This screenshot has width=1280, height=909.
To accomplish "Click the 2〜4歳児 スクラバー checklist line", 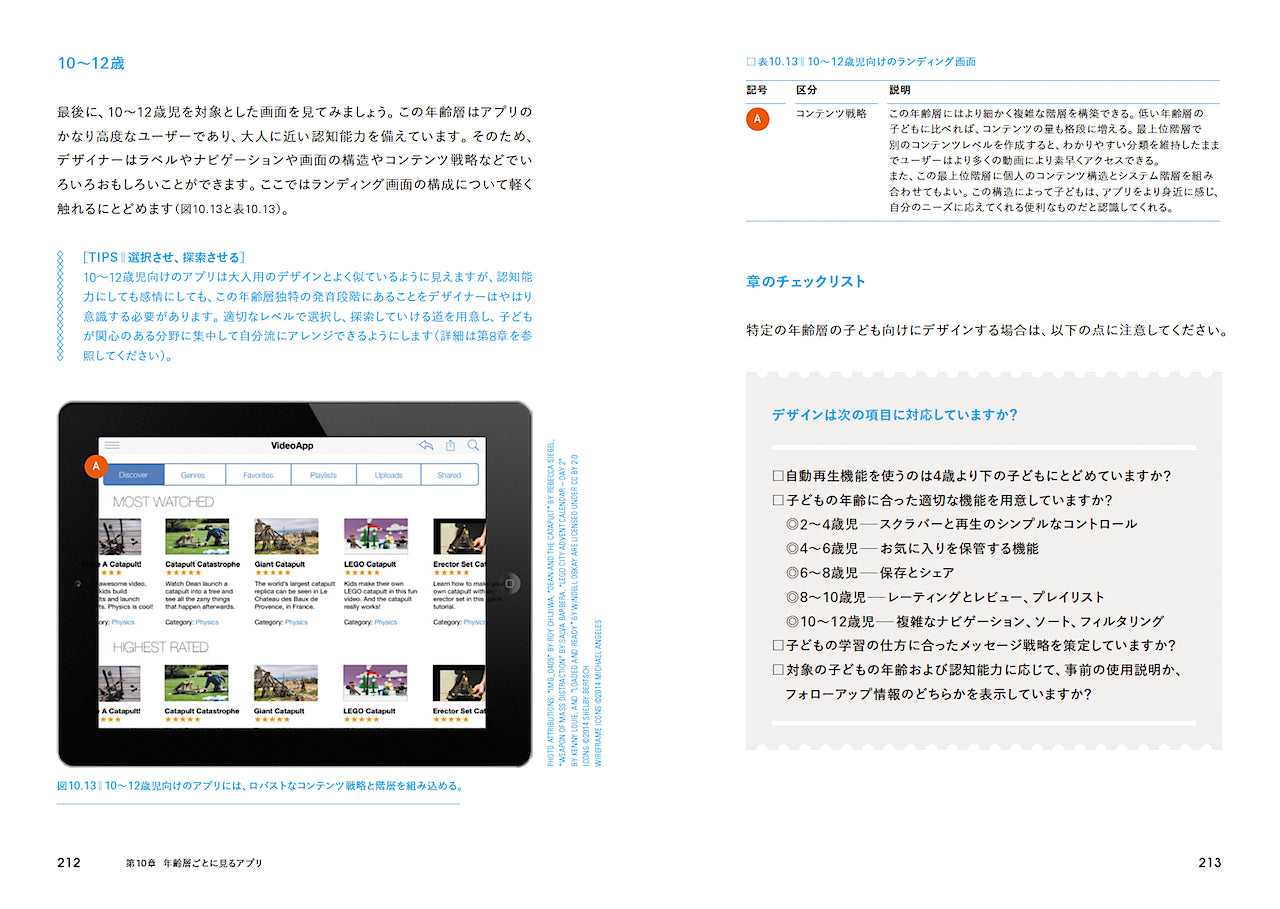I will click(x=961, y=524).
